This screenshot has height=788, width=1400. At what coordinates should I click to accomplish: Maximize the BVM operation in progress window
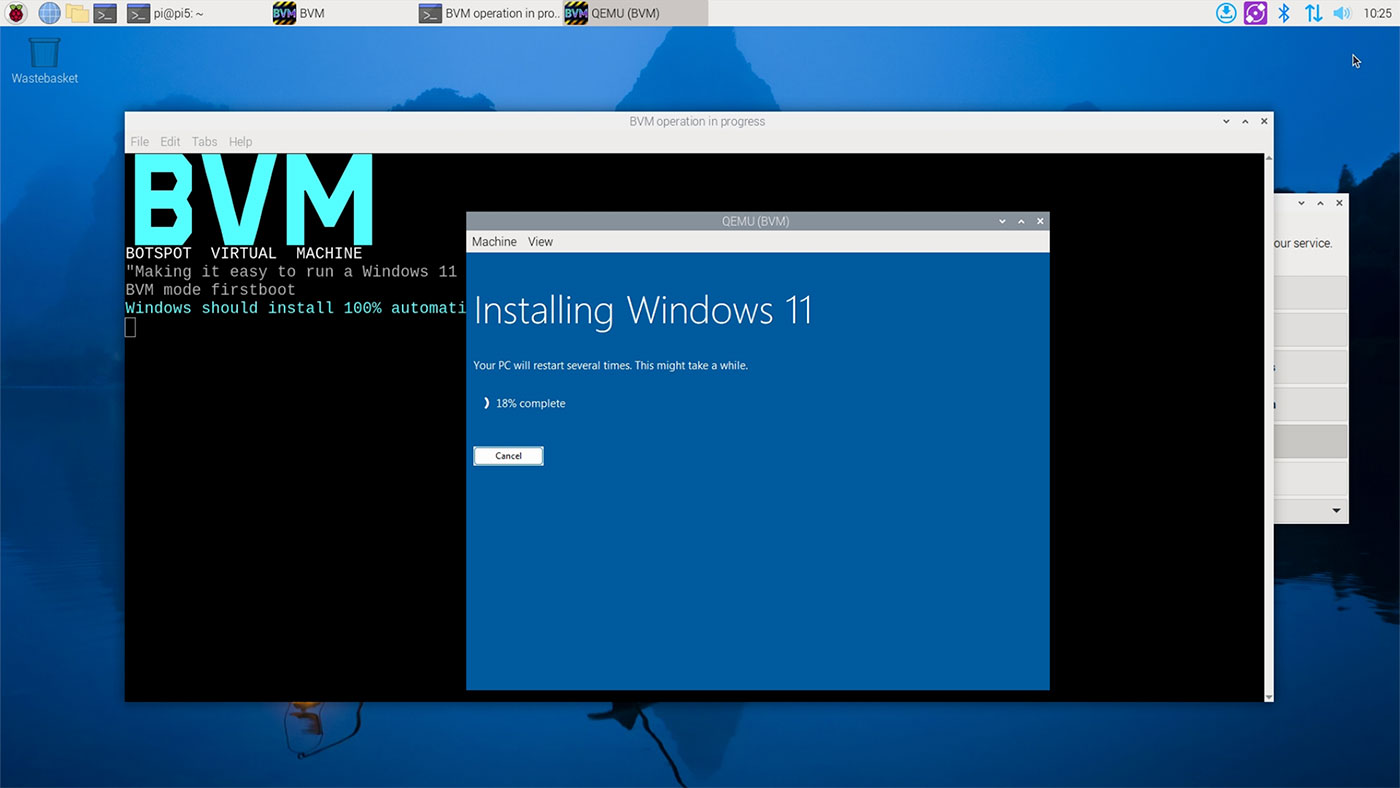coord(1245,121)
